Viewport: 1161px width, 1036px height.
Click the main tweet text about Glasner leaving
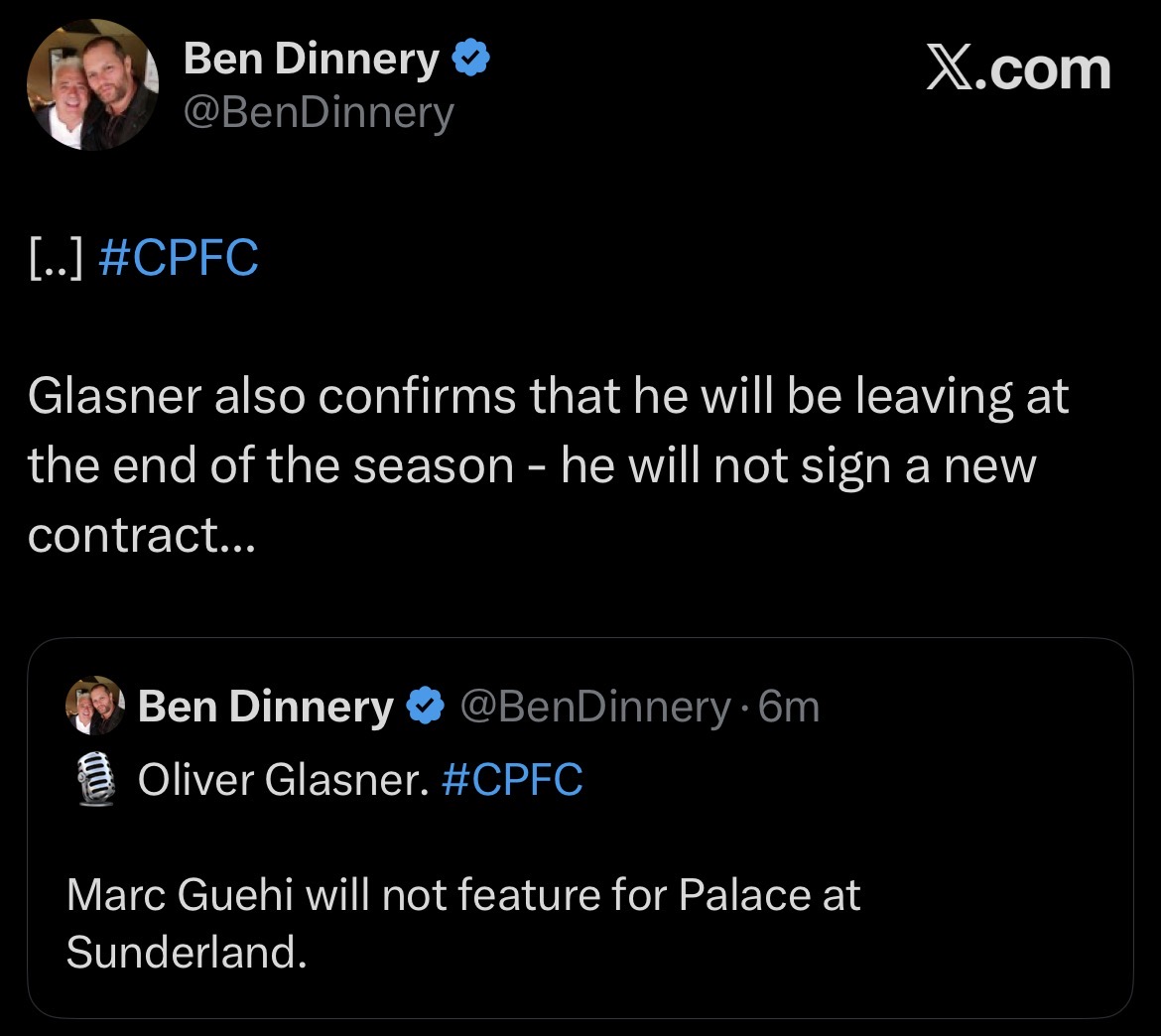tap(548, 431)
